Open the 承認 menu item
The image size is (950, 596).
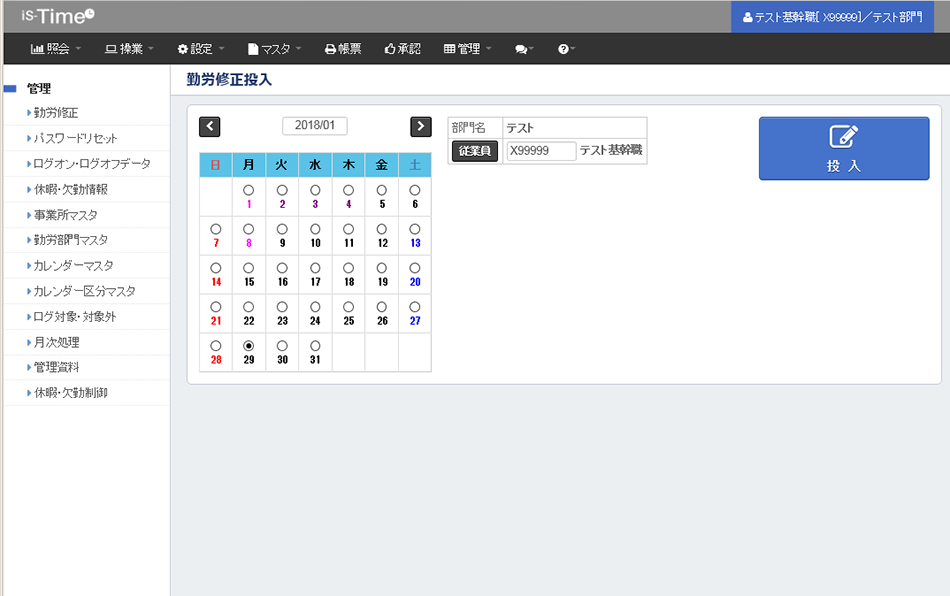(402, 49)
